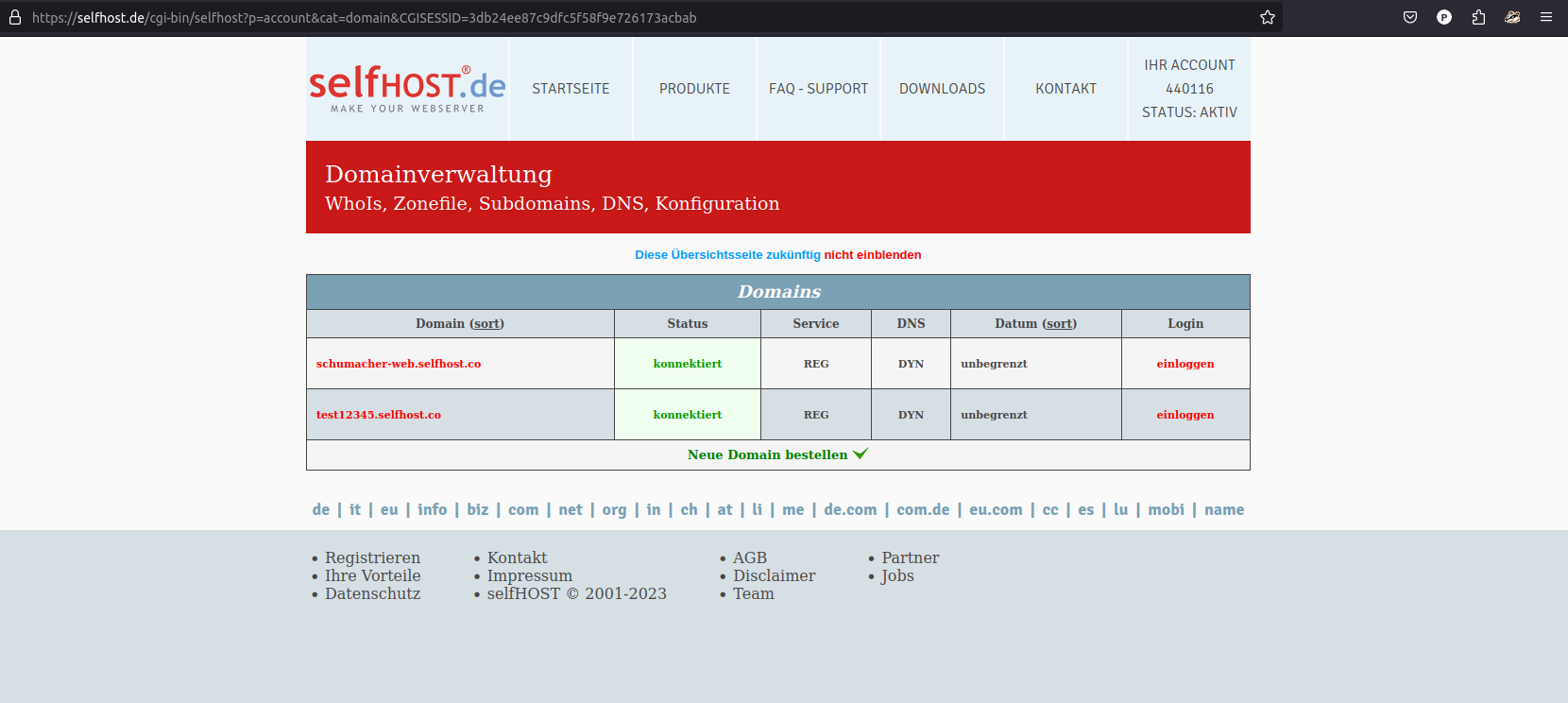Open the PRODUKTE menu item
The height and width of the screenshot is (703, 1568).
[694, 89]
